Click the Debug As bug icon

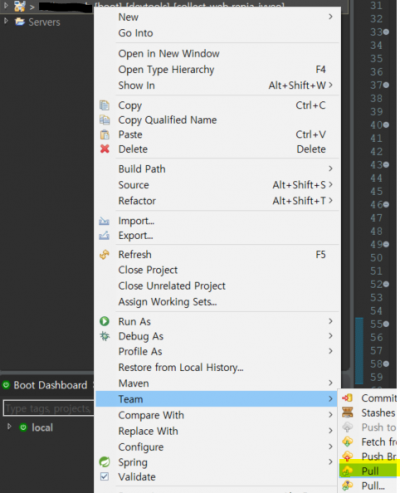(105, 336)
